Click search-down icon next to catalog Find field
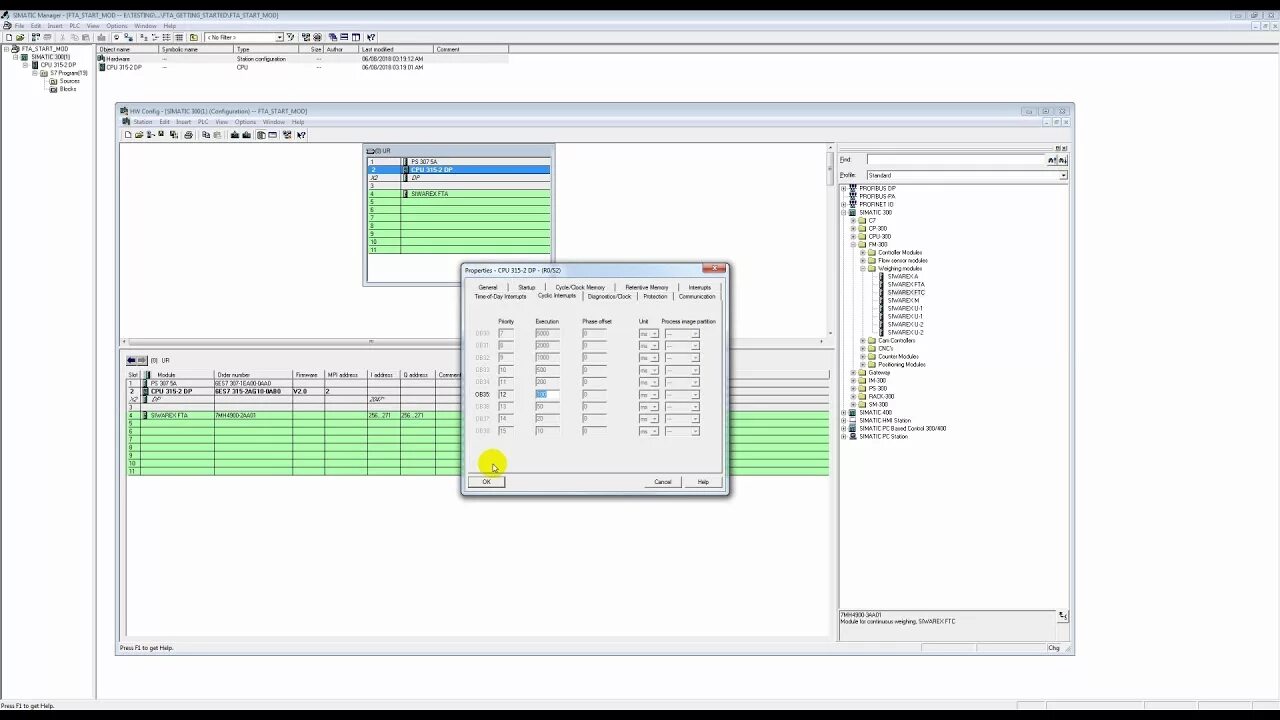Image resolution: width=1280 pixels, height=720 pixels. (1062, 160)
